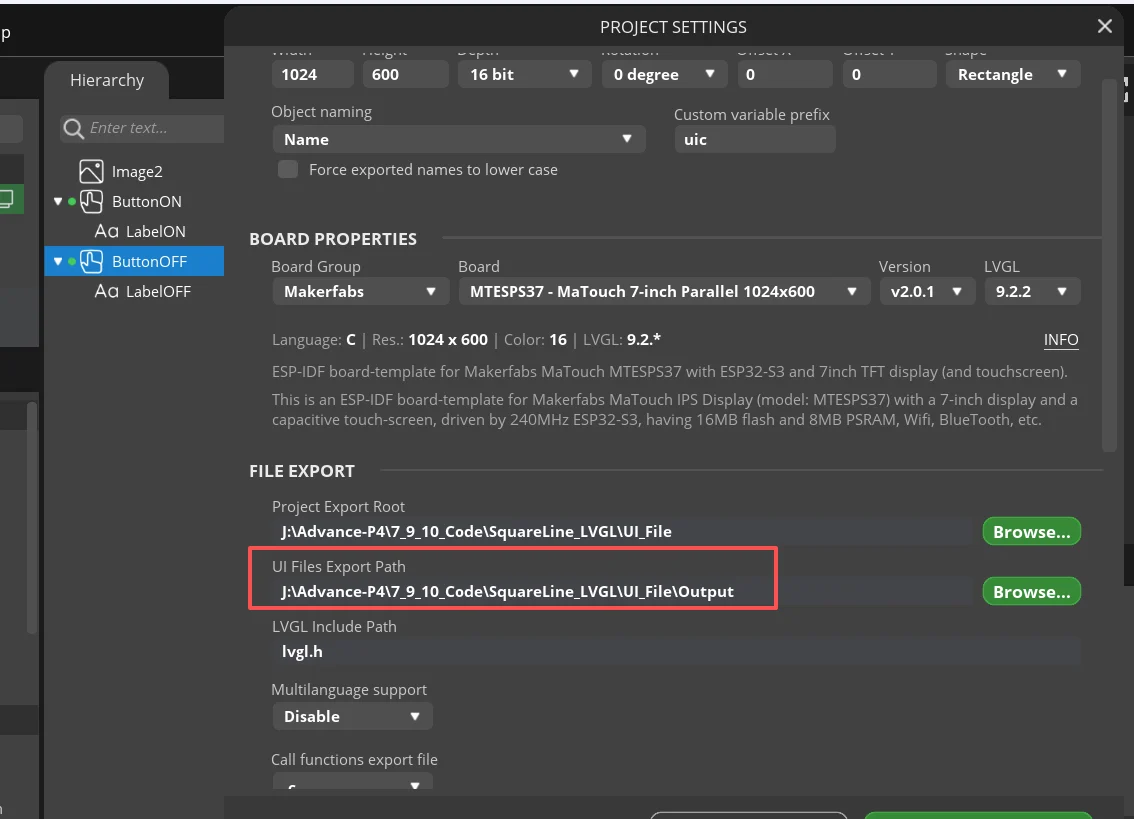The width and height of the screenshot is (1134, 819).
Task: Close the Project Settings dialog
Action: pos(1104,27)
